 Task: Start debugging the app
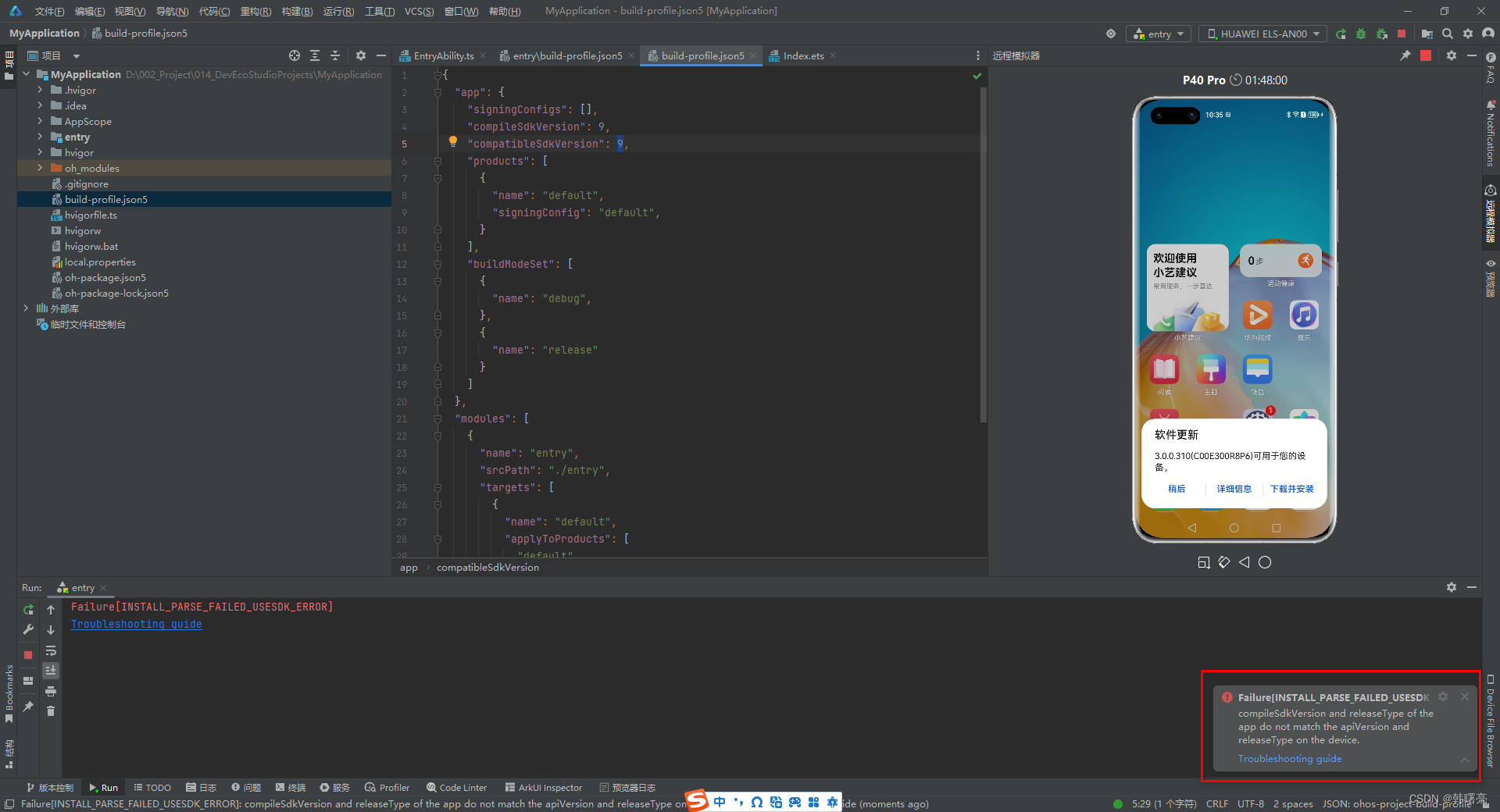1361,34
